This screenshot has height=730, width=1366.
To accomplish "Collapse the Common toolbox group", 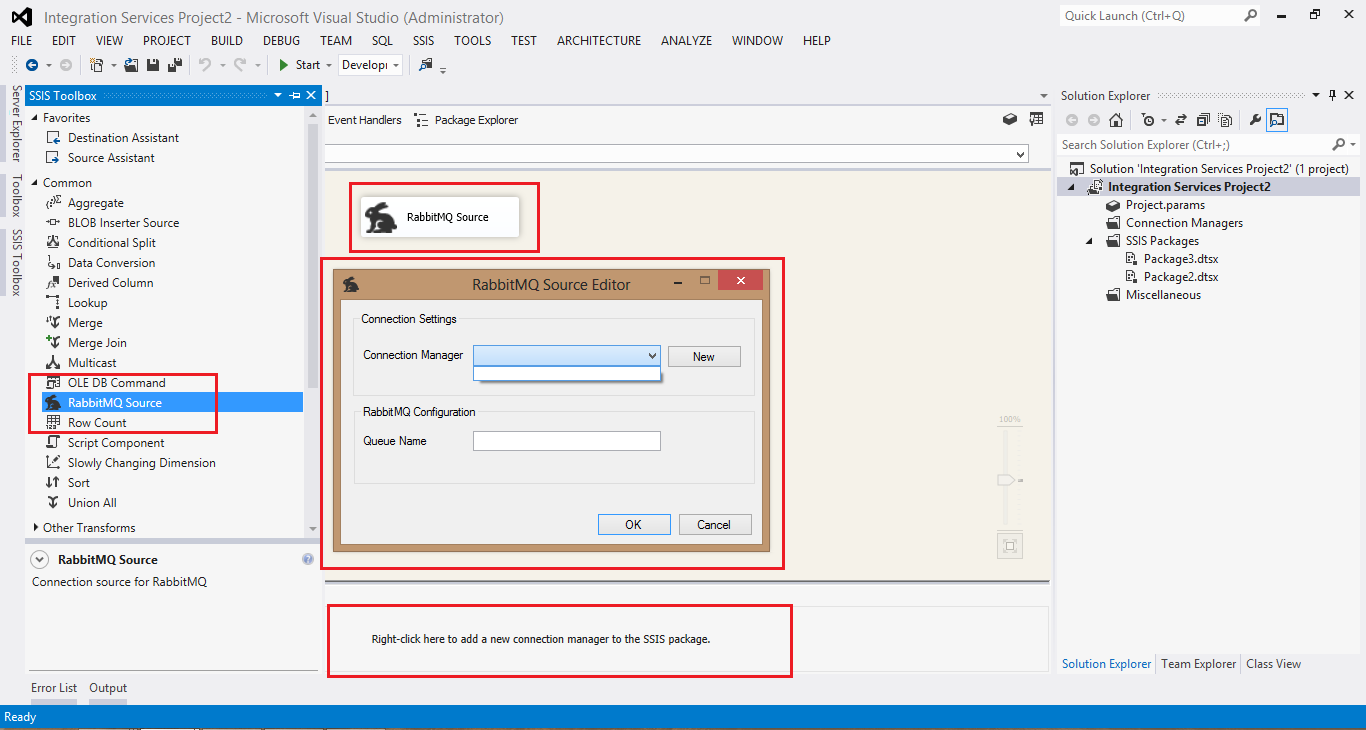I will [x=34, y=182].
